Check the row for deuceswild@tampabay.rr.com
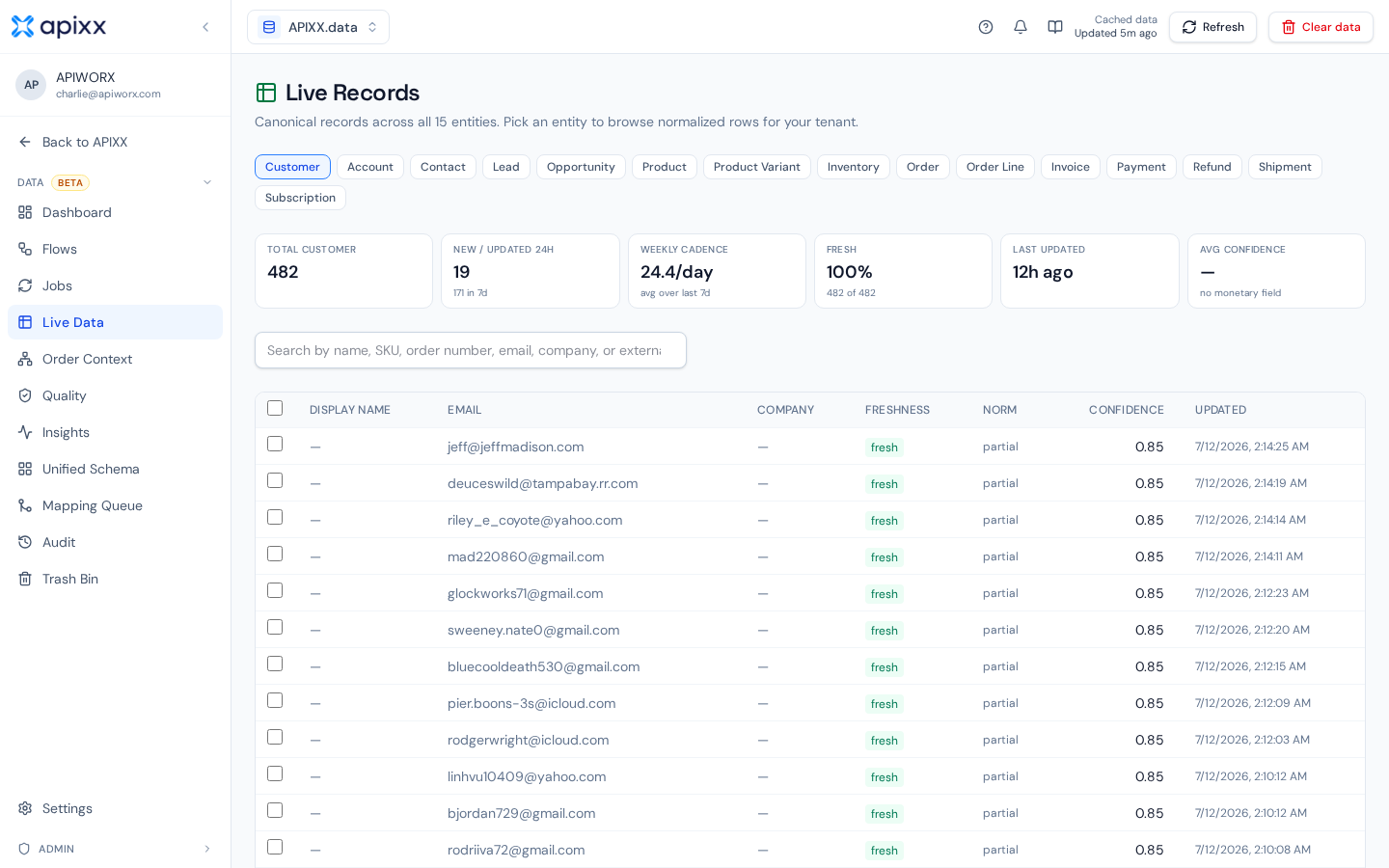The image size is (1389, 868). coord(275,480)
